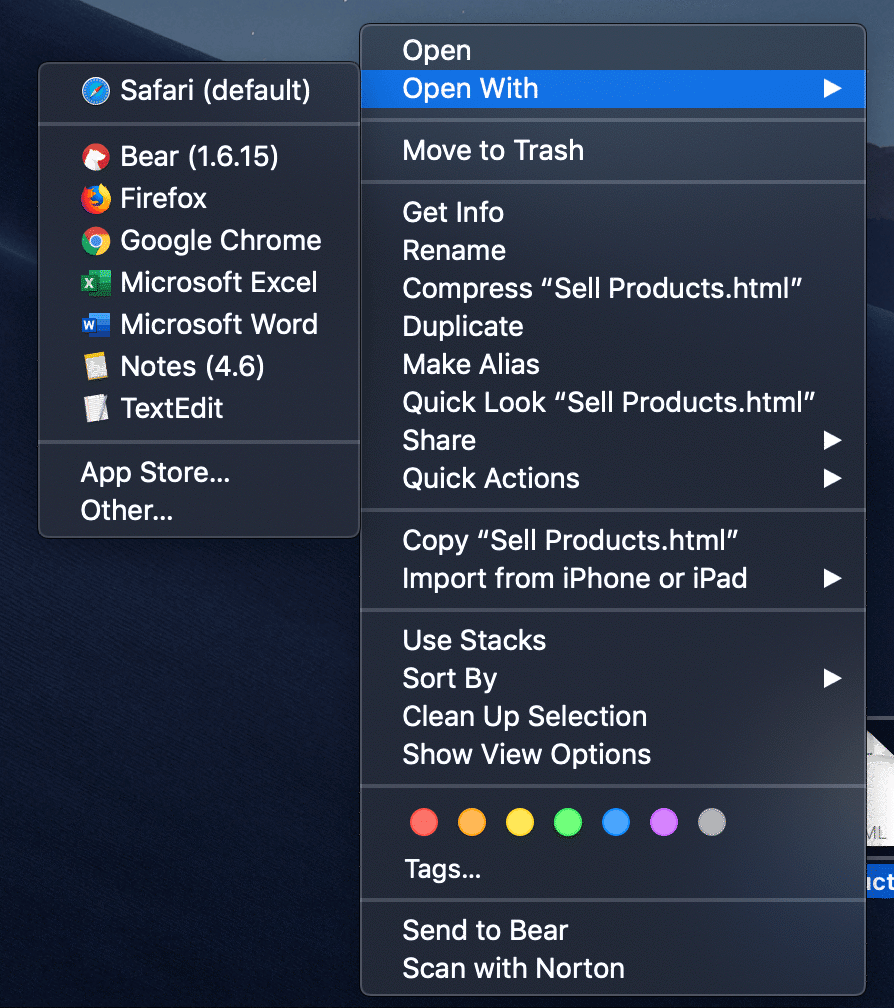The image size is (894, 1008).
Task: Expand the Share submenu arrow
Action: [x=833, y=440]
